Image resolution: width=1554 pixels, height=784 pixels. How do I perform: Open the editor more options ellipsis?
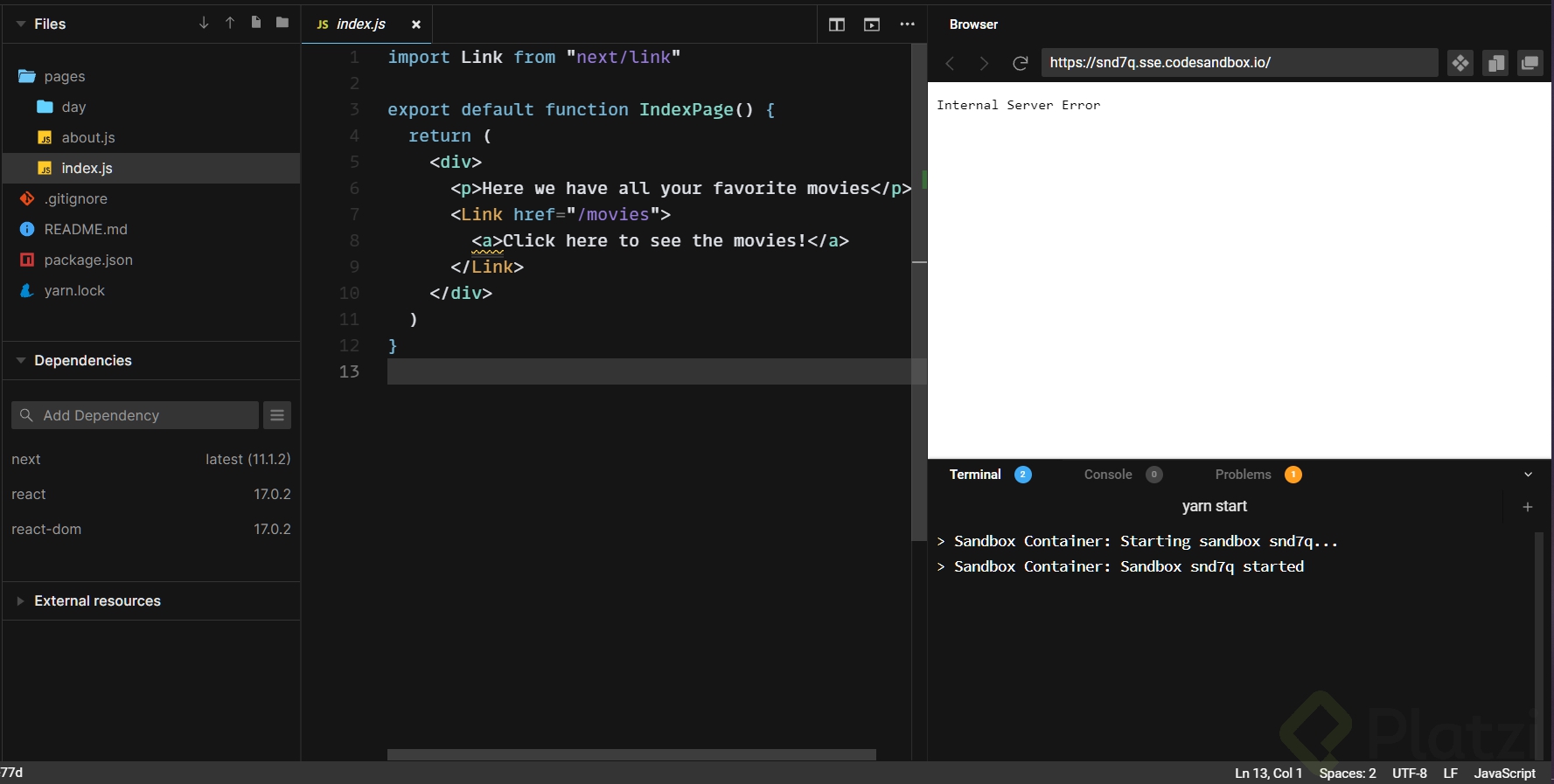(907, 24)
